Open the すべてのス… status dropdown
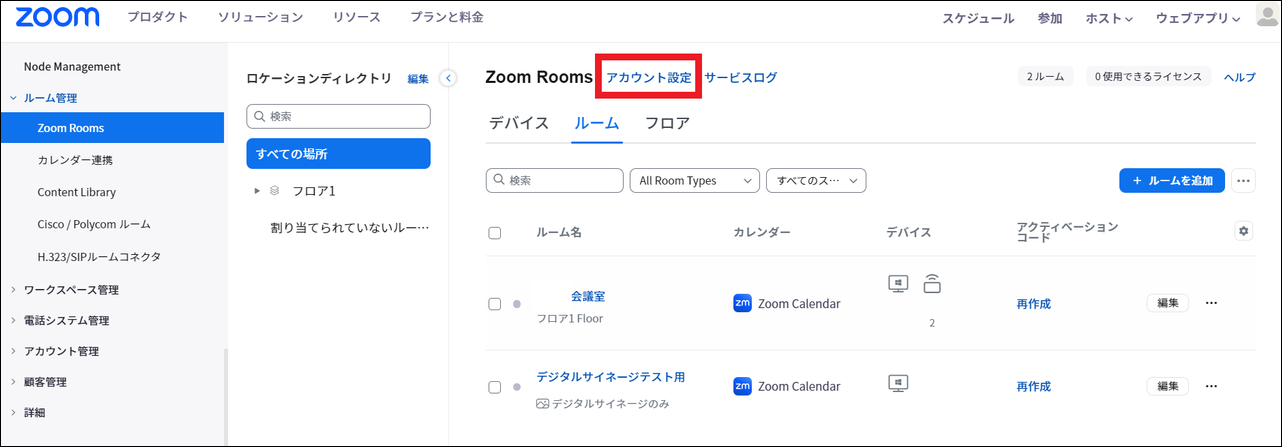The height and width of the screenshot is (447, 1282). [x=816, y=181]
